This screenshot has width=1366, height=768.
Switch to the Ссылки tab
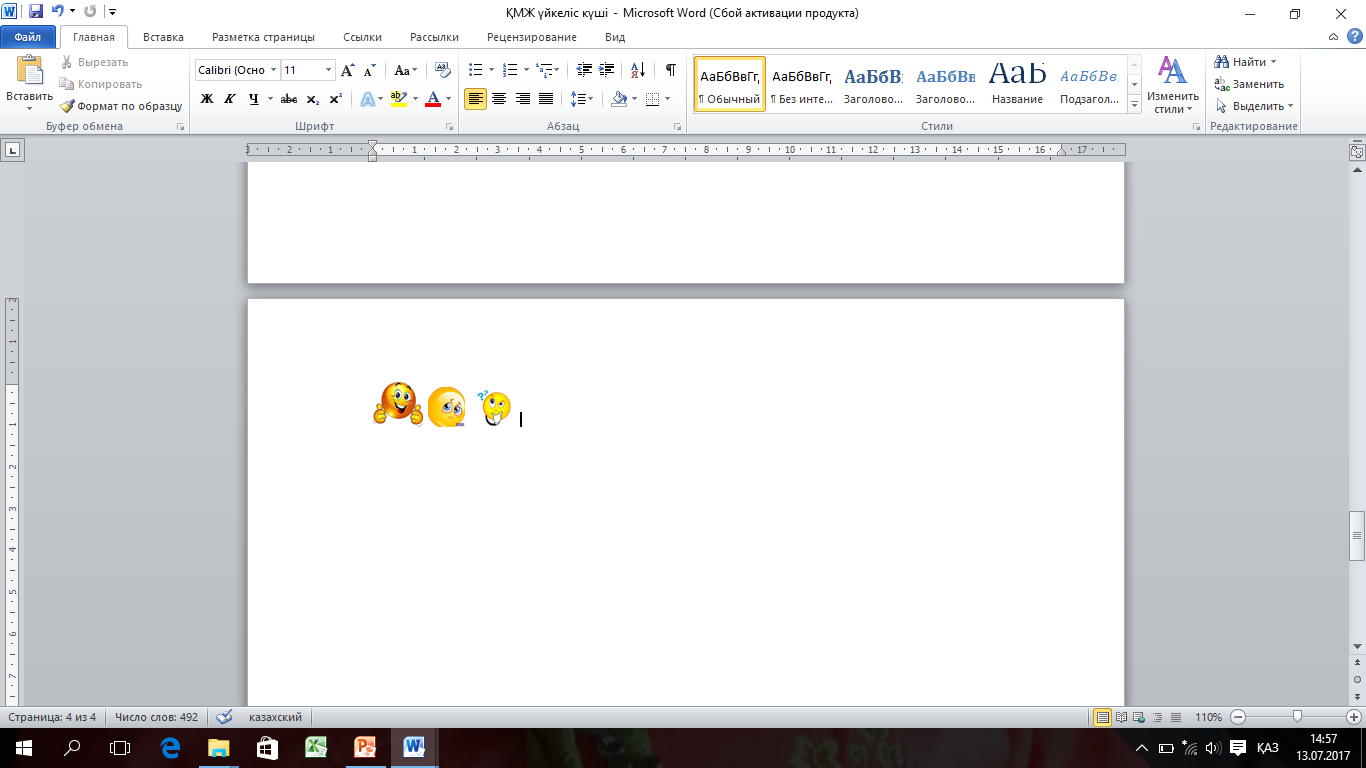click(363, 37)
